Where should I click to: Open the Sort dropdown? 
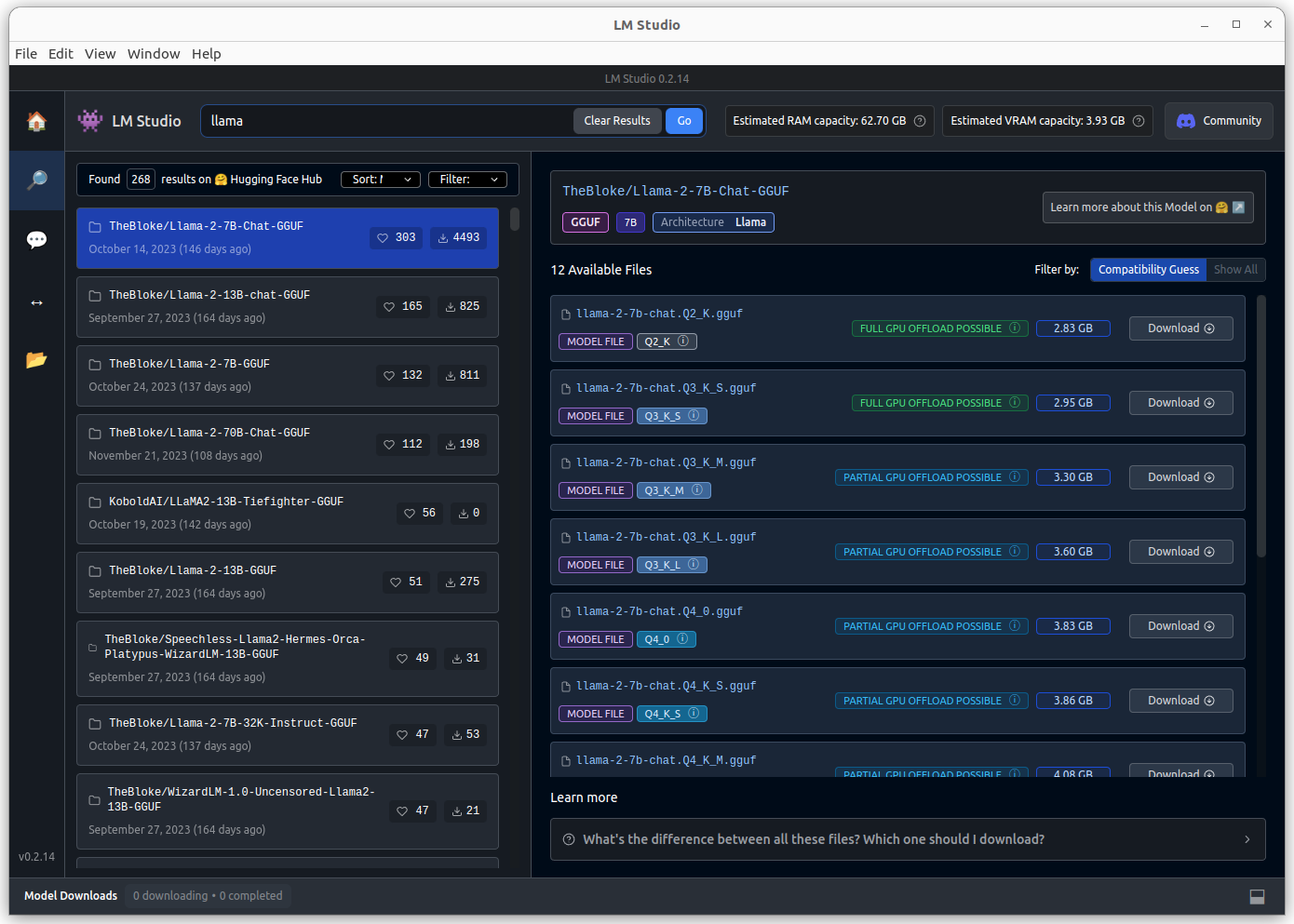pos(381,180)
